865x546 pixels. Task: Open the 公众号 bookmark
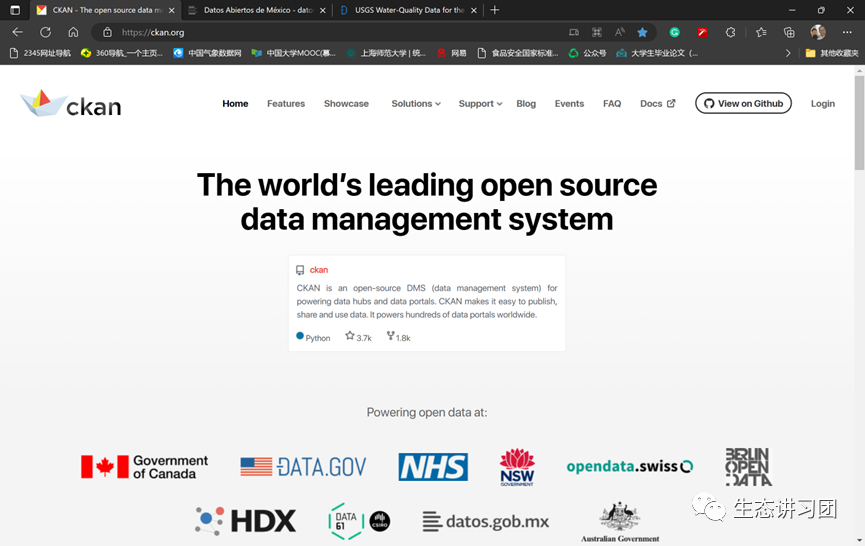[588, 53]
